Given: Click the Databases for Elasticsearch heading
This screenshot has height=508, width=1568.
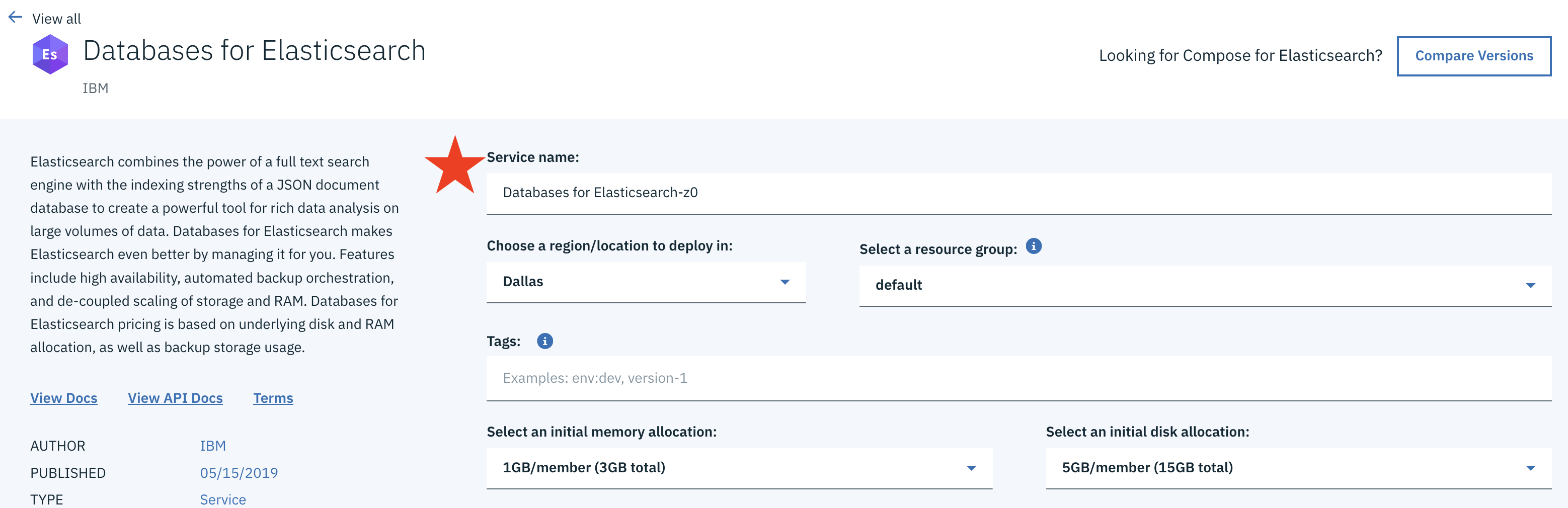Looking at the screenshot, I should tap(255, 50).
